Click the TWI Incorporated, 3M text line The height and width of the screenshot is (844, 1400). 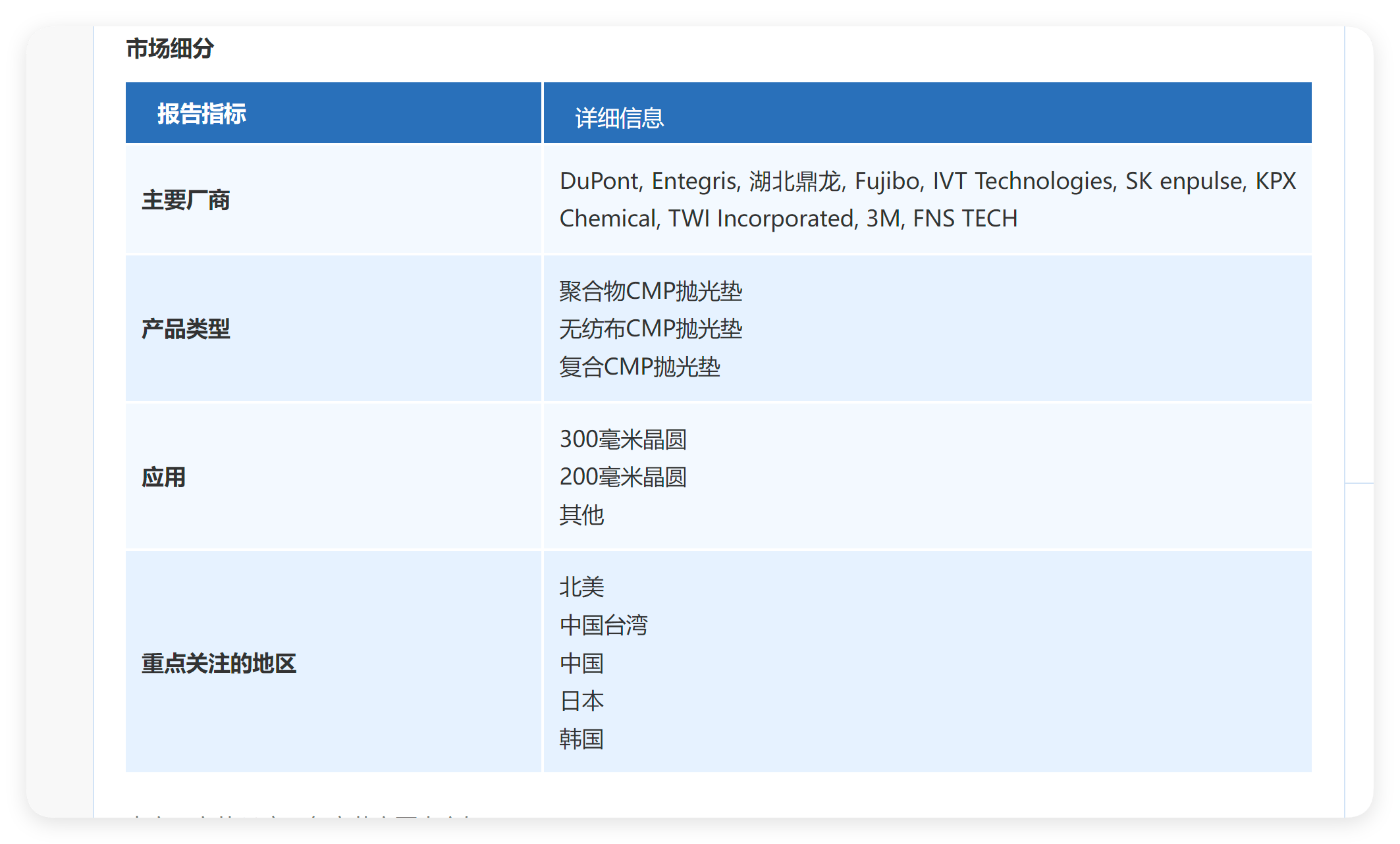788,219
